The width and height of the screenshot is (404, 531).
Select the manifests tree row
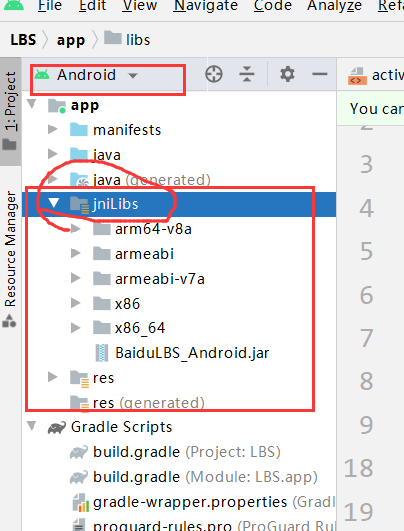179,129
